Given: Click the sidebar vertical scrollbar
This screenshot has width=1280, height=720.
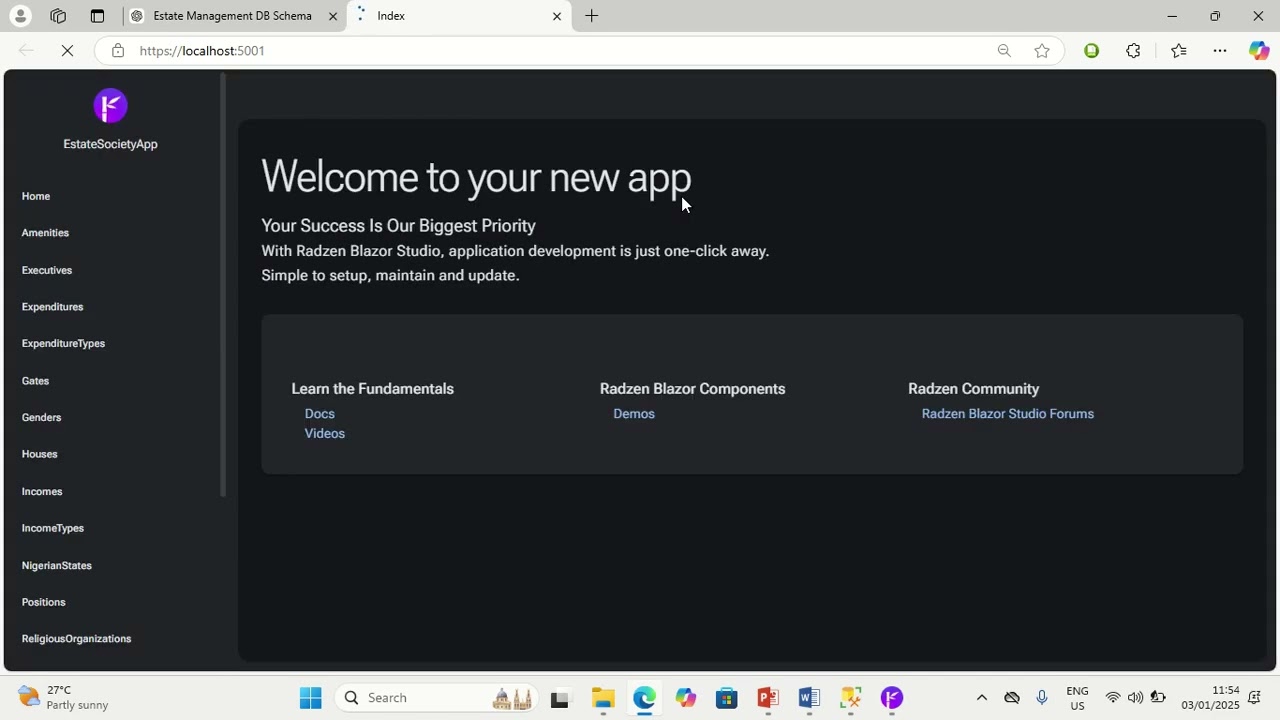Looking at the screenshot, I should click(223, 285).
